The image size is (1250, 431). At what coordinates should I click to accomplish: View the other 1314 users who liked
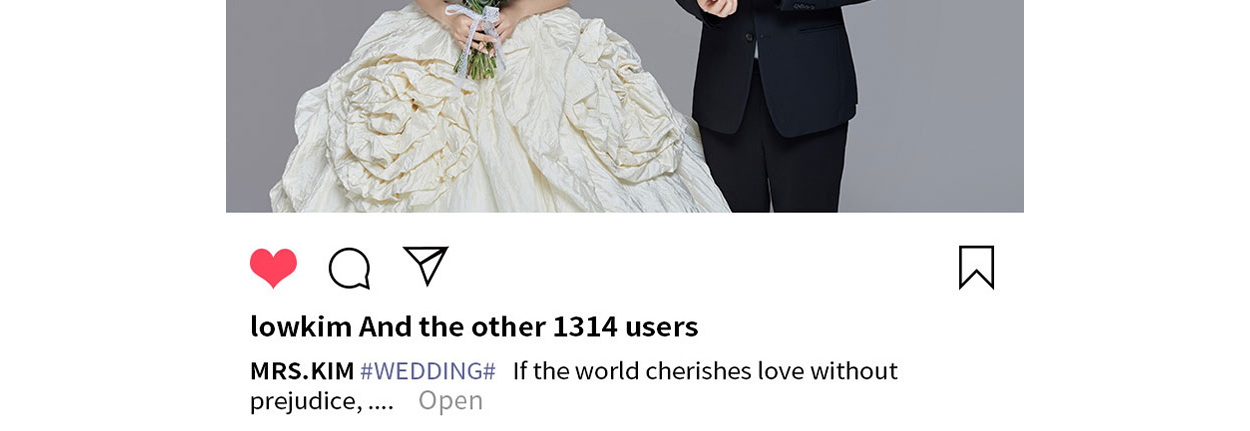click(529, 327)
